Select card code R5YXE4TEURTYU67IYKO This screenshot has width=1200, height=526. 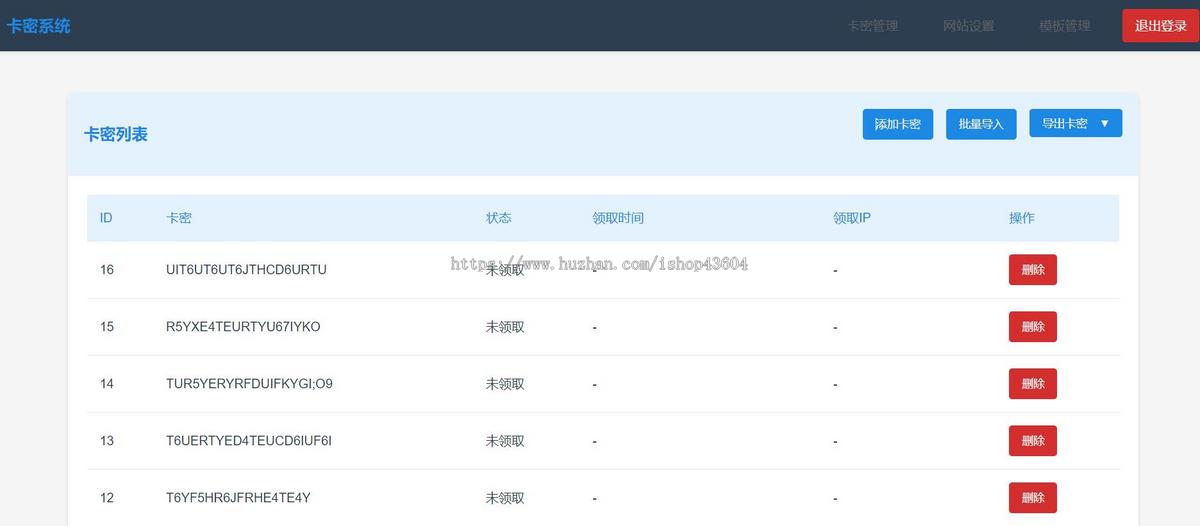pyautogui.click(x=243, y=327)
